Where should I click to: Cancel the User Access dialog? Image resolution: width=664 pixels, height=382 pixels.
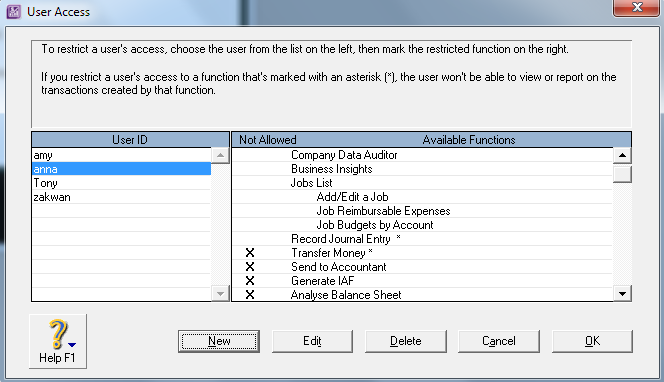tap(499, 341)
